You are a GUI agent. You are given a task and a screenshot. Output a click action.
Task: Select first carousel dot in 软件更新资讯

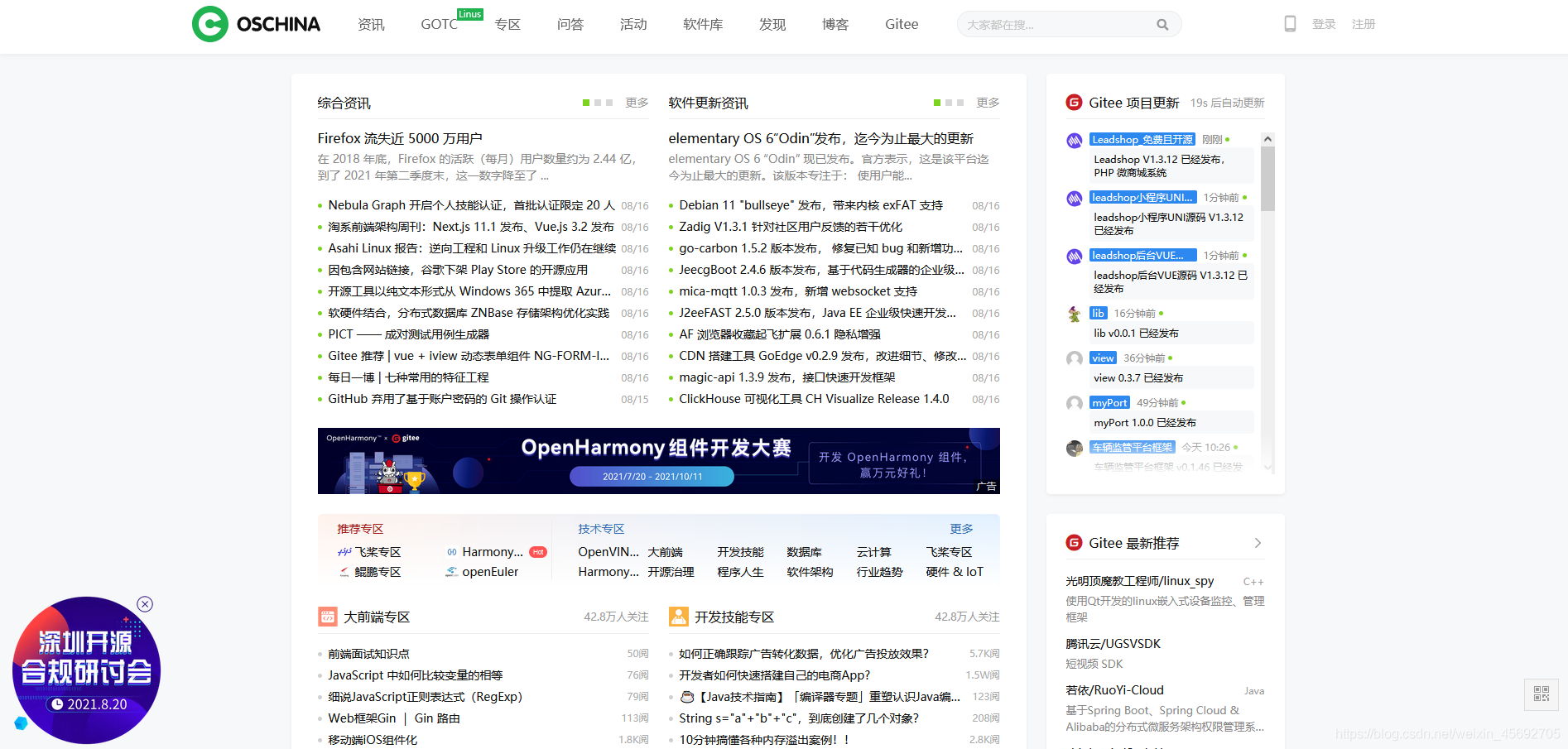pyautogui.click(x=937, y=103)
